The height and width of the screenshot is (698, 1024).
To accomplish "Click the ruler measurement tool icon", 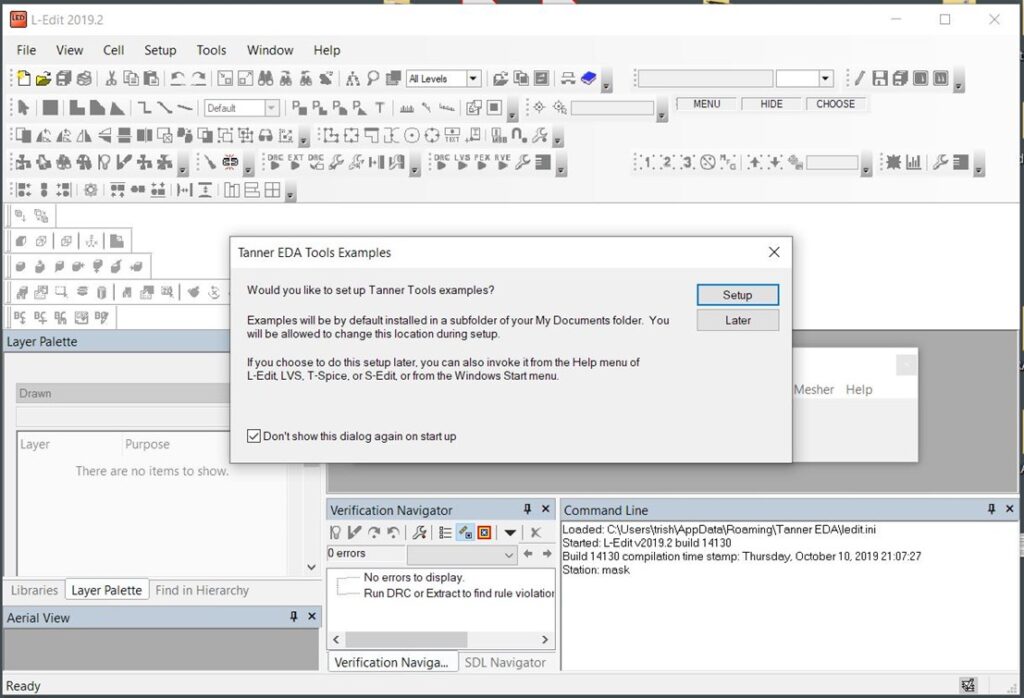I will click(407, 108).
